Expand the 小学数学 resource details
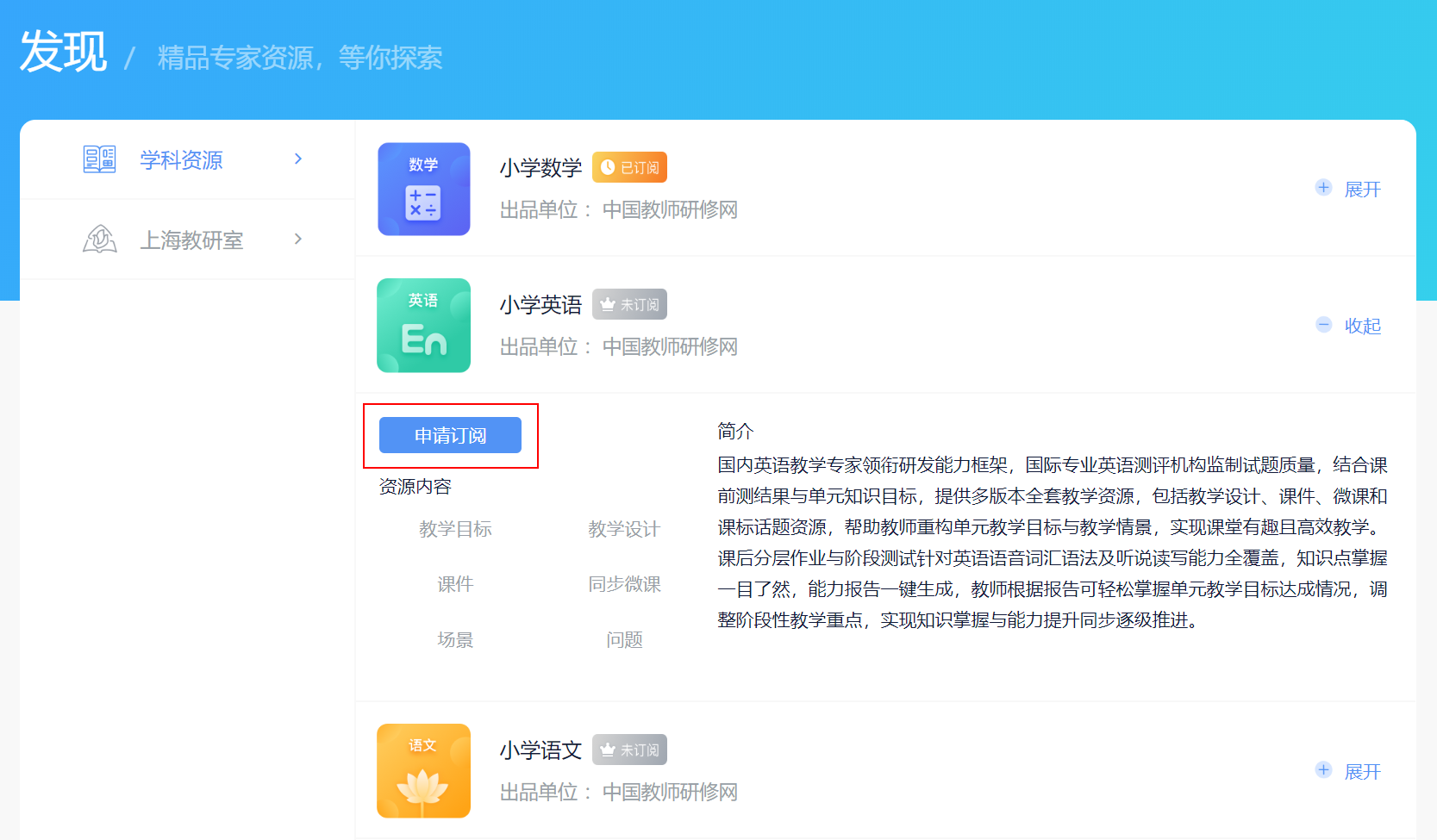1437x840 pixels. (x=1349, y=189)
